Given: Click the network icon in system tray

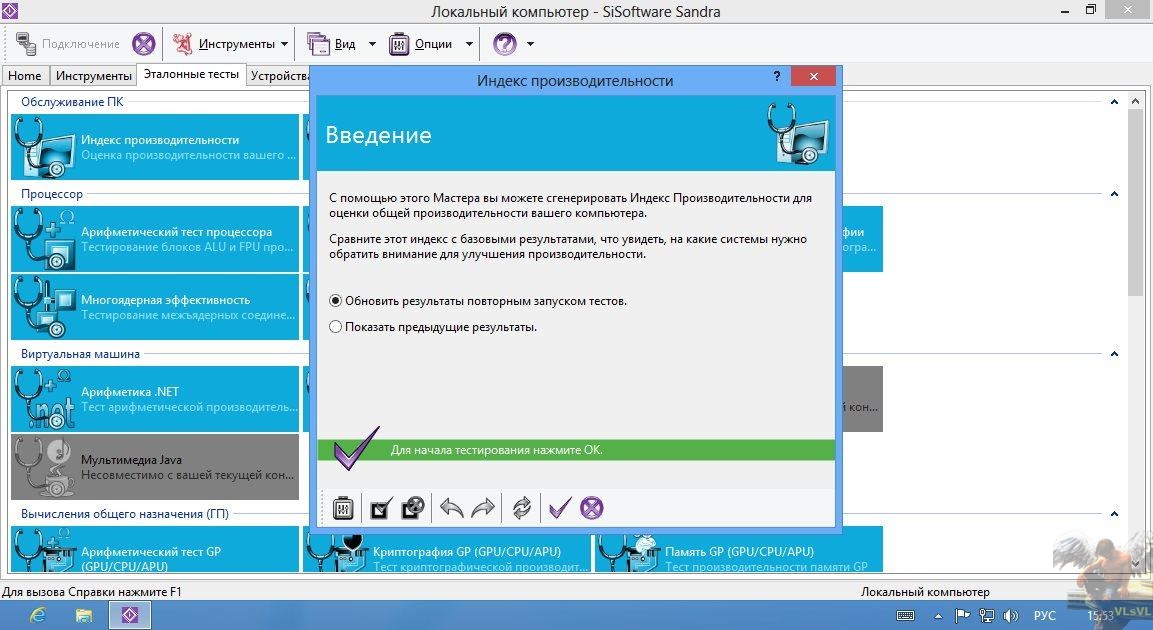Looking at the screenshot, I should tap(987, 616).
